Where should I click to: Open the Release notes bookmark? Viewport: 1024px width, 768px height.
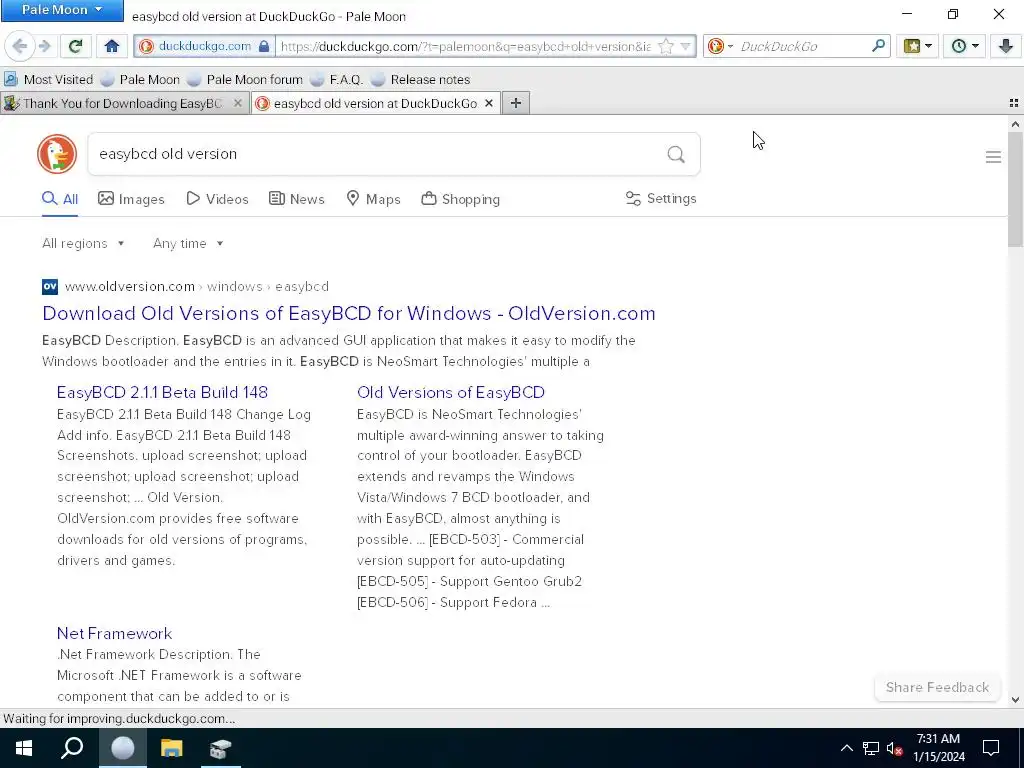[x=420, y=80]
